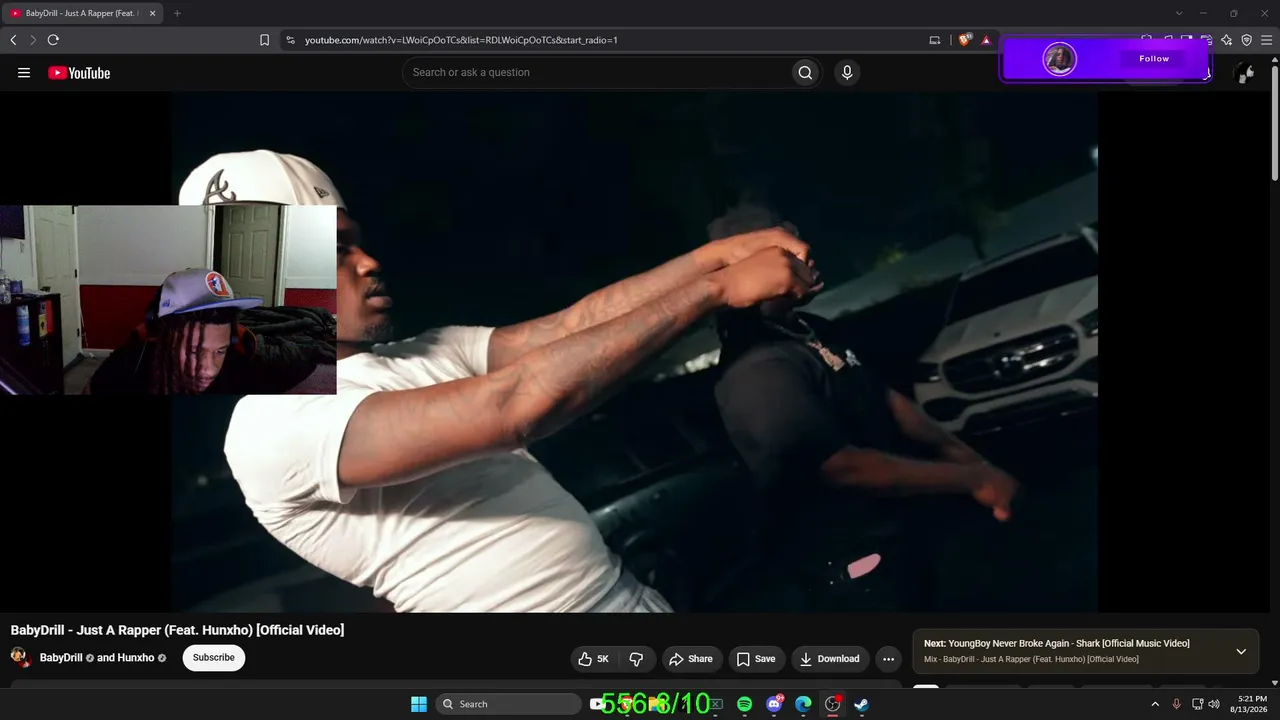Open Steam from the taskbar

(861, 704)
